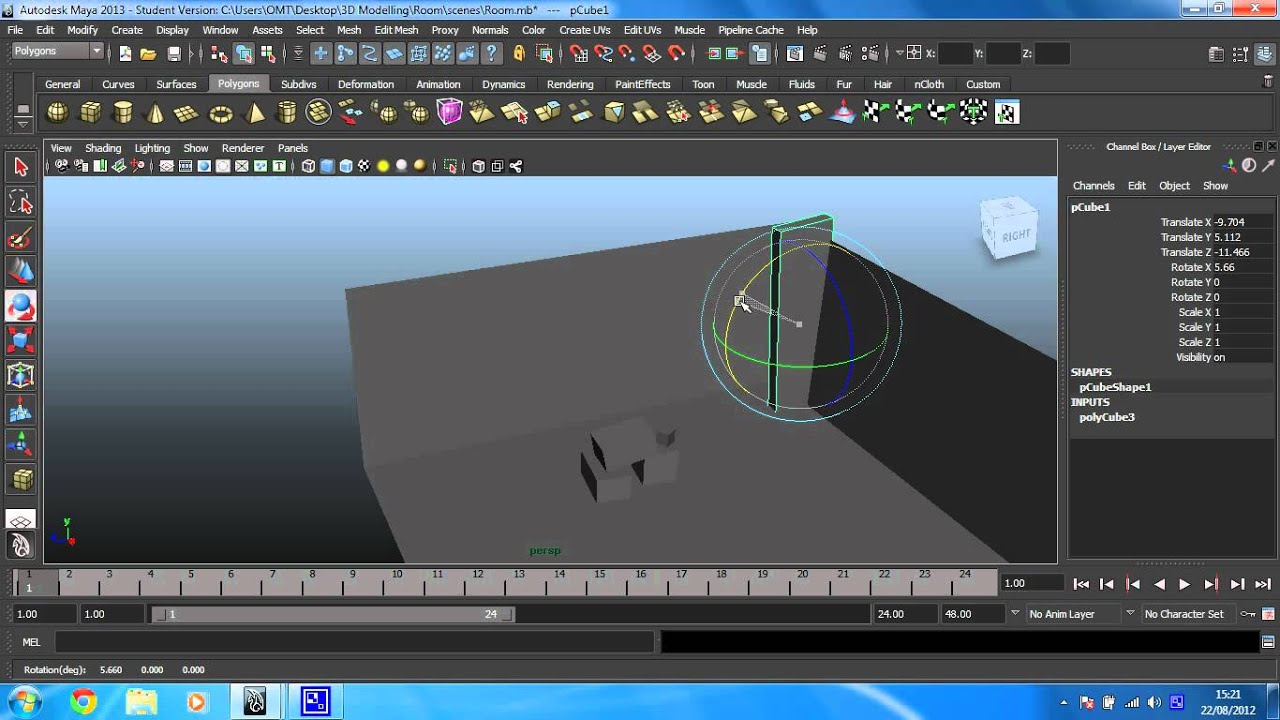Toggle smooth shade all in viewport toolbar
1280x720 pixels.
click(327, 166)
